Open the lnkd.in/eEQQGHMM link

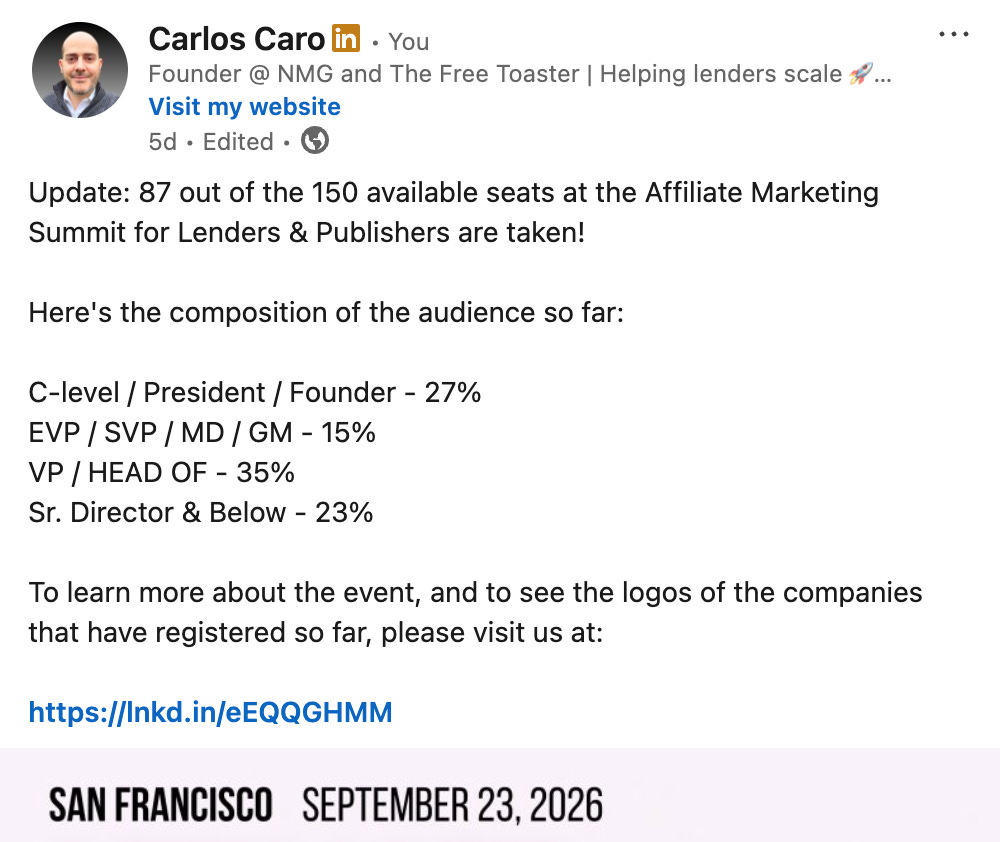210,713
